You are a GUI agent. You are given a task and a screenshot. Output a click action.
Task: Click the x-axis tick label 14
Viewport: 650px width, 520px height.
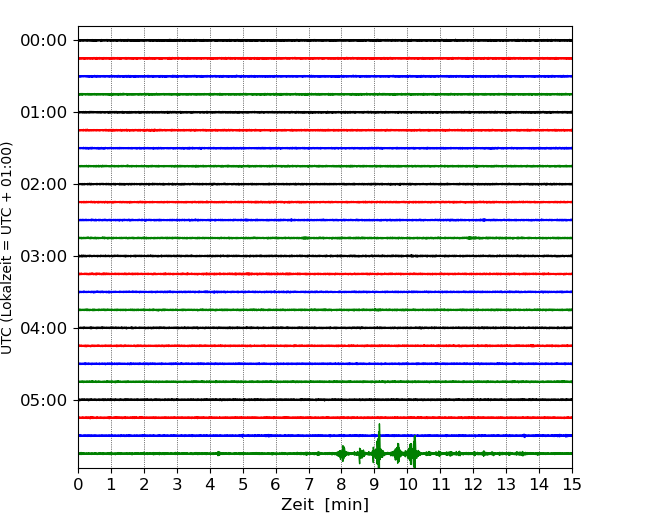pyautogui.click(x=539, y=484)
